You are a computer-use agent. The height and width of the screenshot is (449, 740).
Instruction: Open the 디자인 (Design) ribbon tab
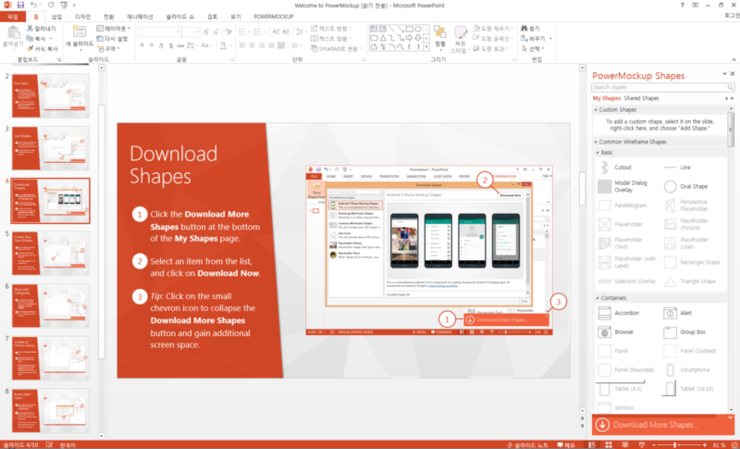[x=83, y=17]
